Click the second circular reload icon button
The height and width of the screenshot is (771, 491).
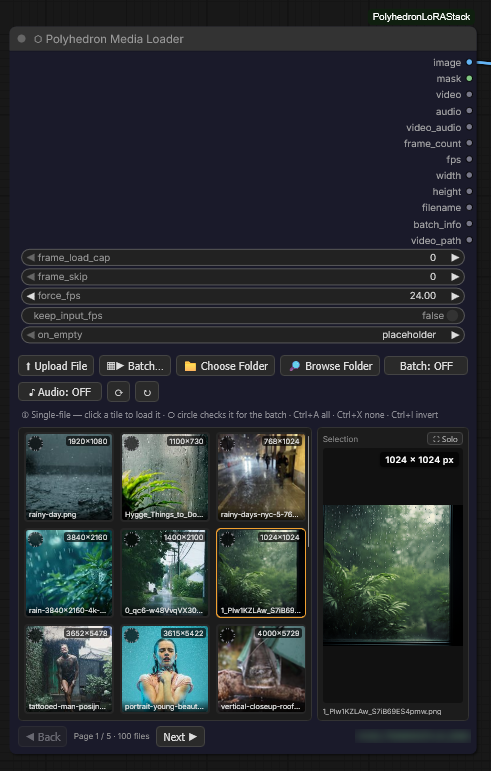(147, 392)
